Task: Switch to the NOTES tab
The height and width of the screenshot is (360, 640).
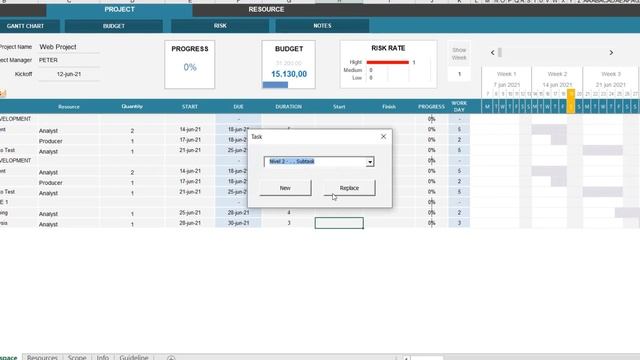Action: (322, 26)
